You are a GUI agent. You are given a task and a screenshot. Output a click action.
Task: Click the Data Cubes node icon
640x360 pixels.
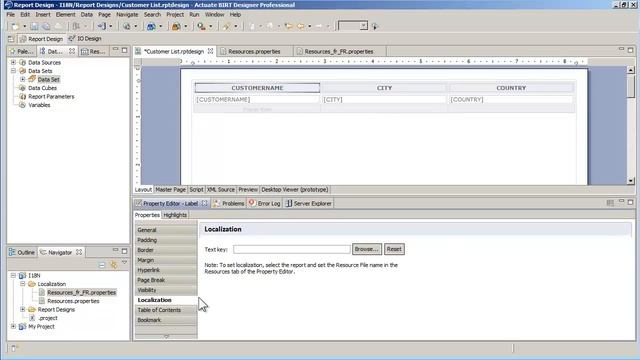[x=23, y=88]
